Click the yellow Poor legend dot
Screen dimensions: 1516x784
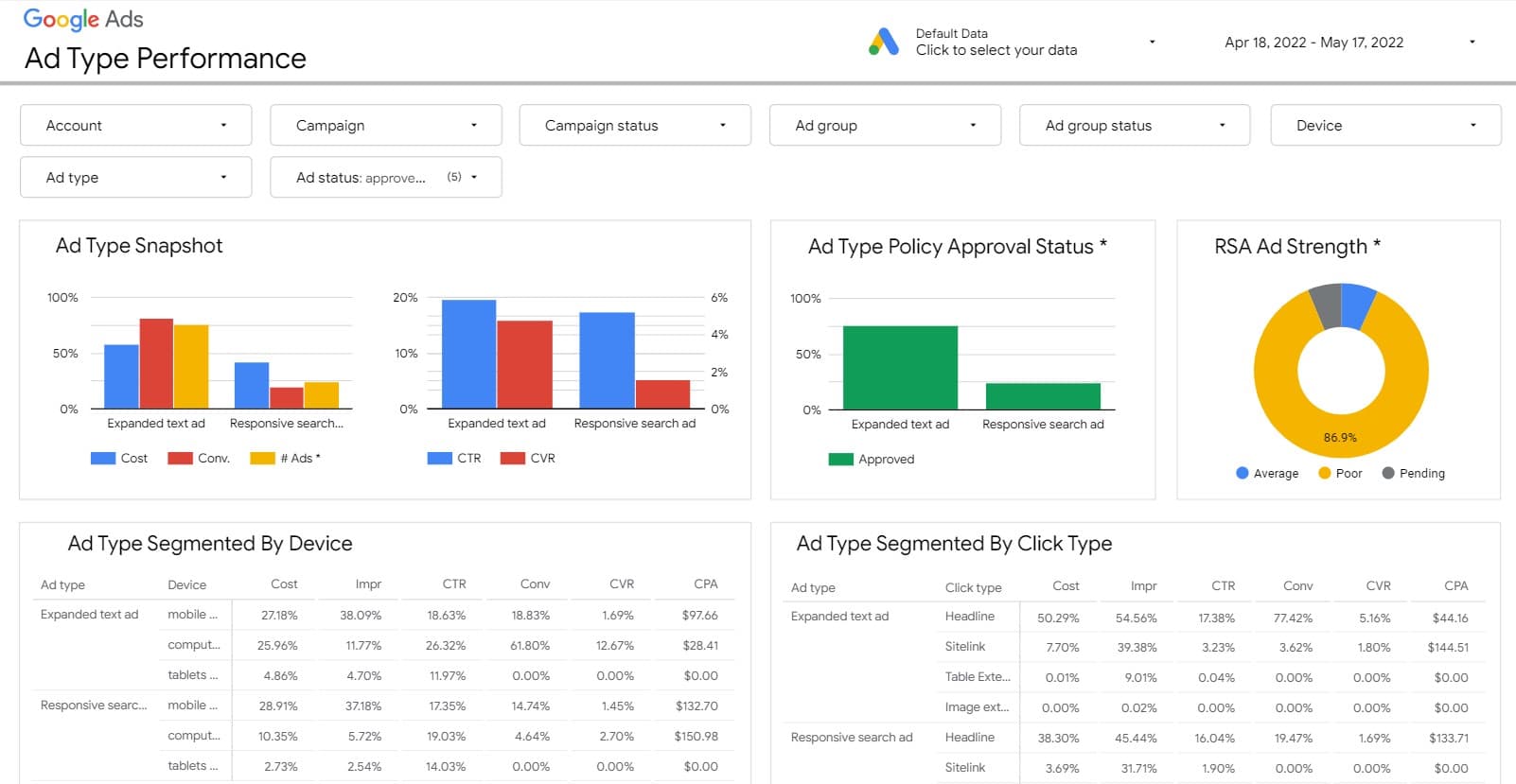(x=1324, y=473)
